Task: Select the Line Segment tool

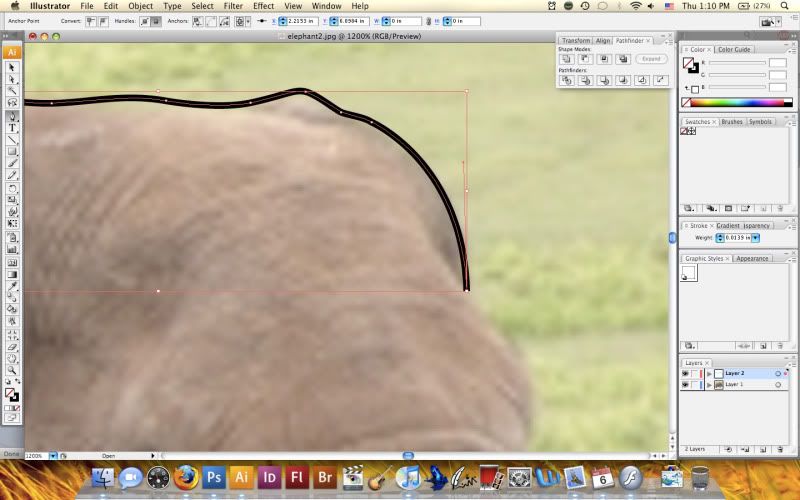Action: (12, 139)
